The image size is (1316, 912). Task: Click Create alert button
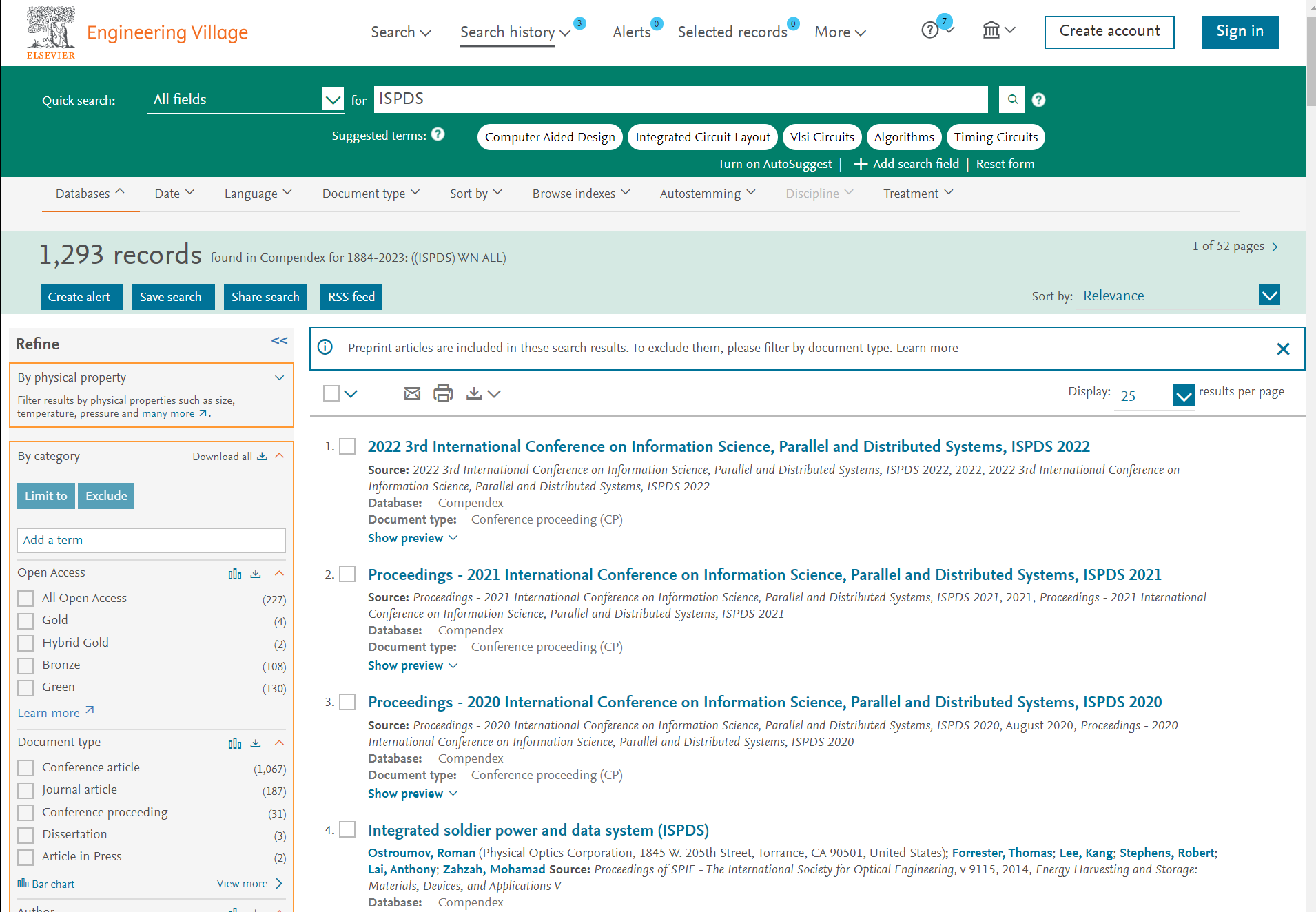pyautogui.click(x=81, y=297)
